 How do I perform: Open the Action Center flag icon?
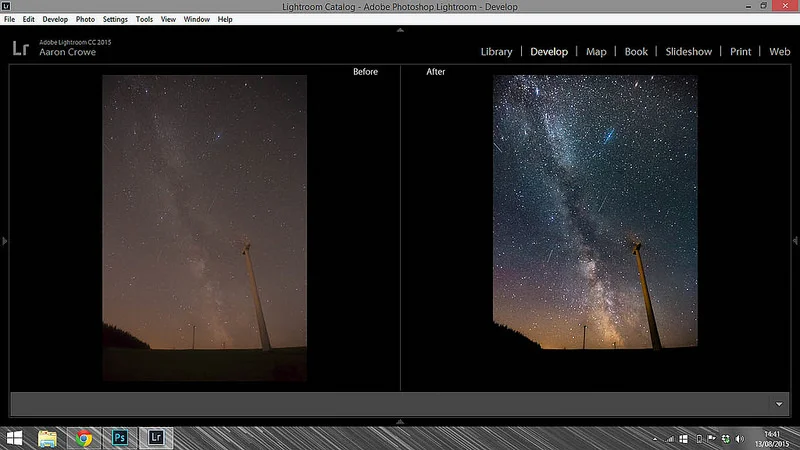712,439
